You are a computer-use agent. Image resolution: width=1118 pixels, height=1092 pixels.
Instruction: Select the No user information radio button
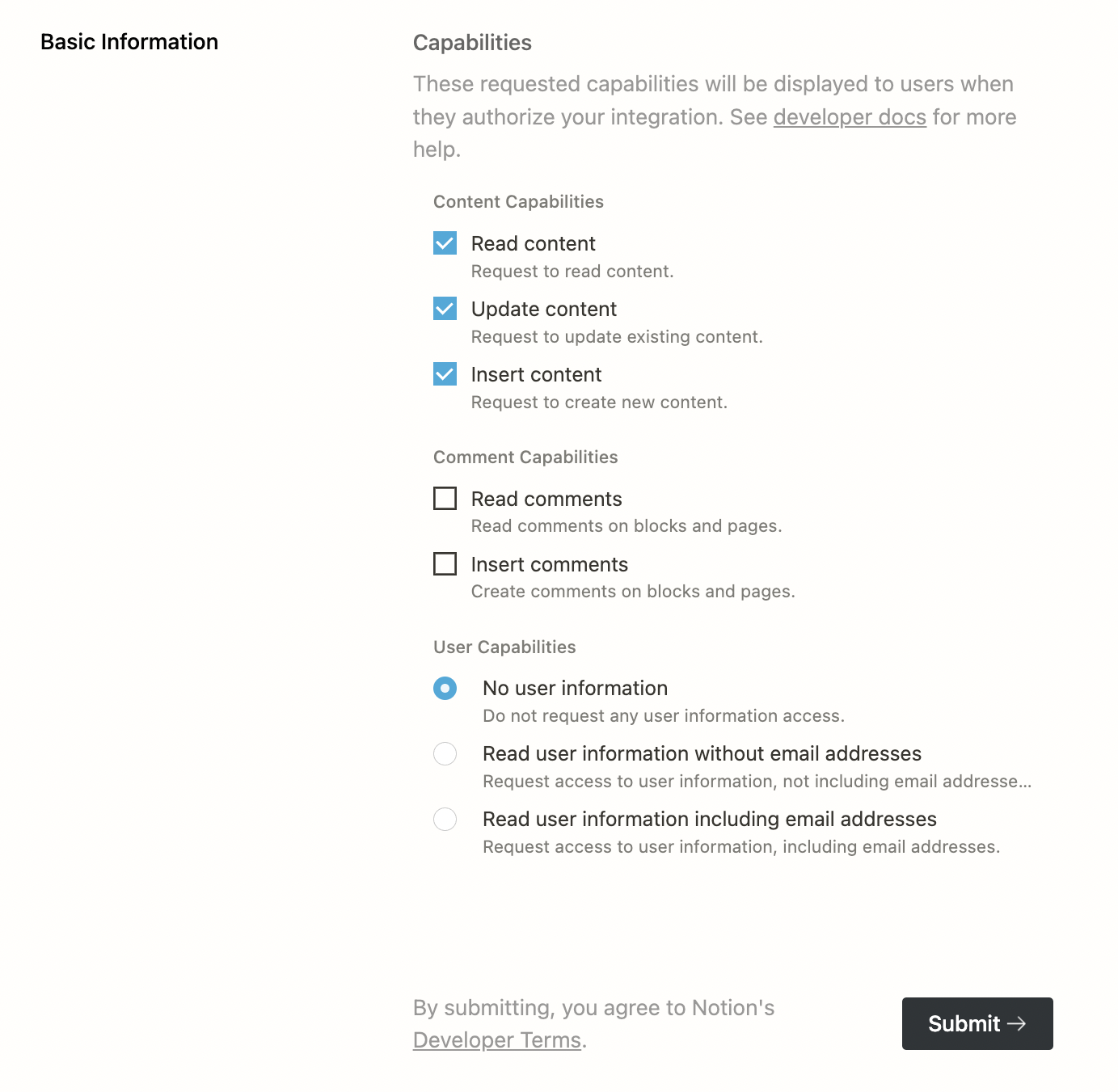tap(445, 688)
